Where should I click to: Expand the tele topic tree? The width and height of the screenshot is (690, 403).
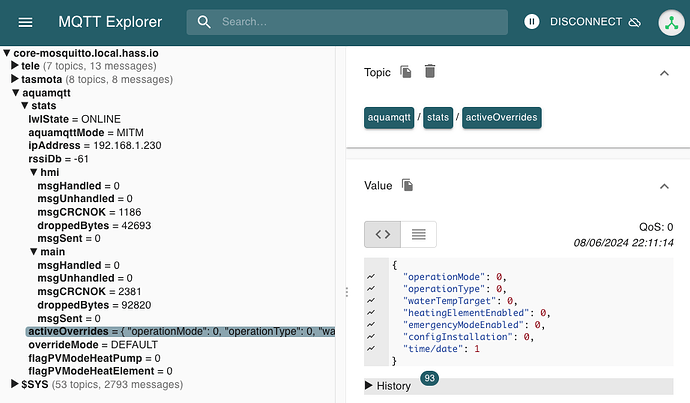15,66
